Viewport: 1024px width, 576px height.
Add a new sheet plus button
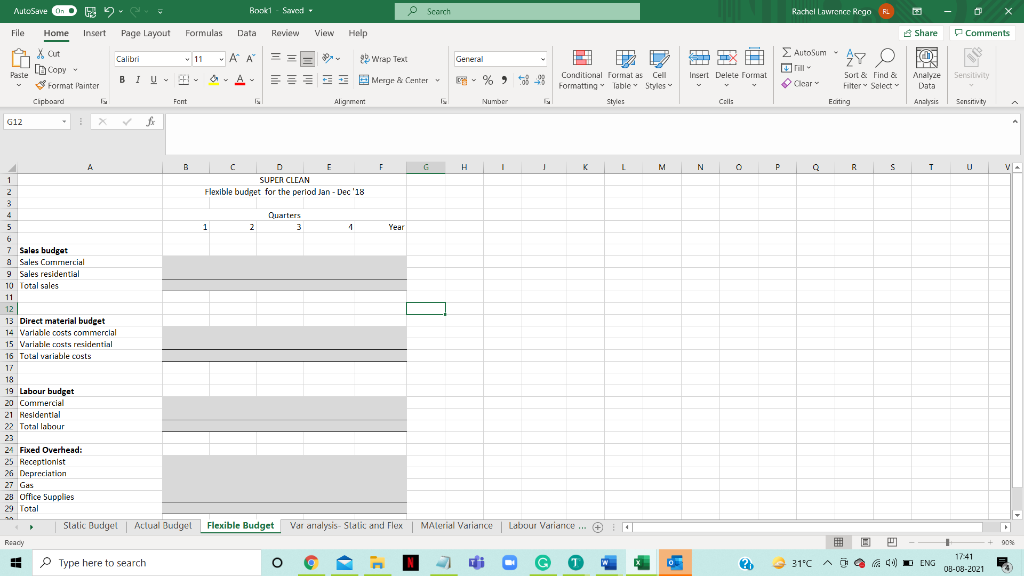pos(598,527)
